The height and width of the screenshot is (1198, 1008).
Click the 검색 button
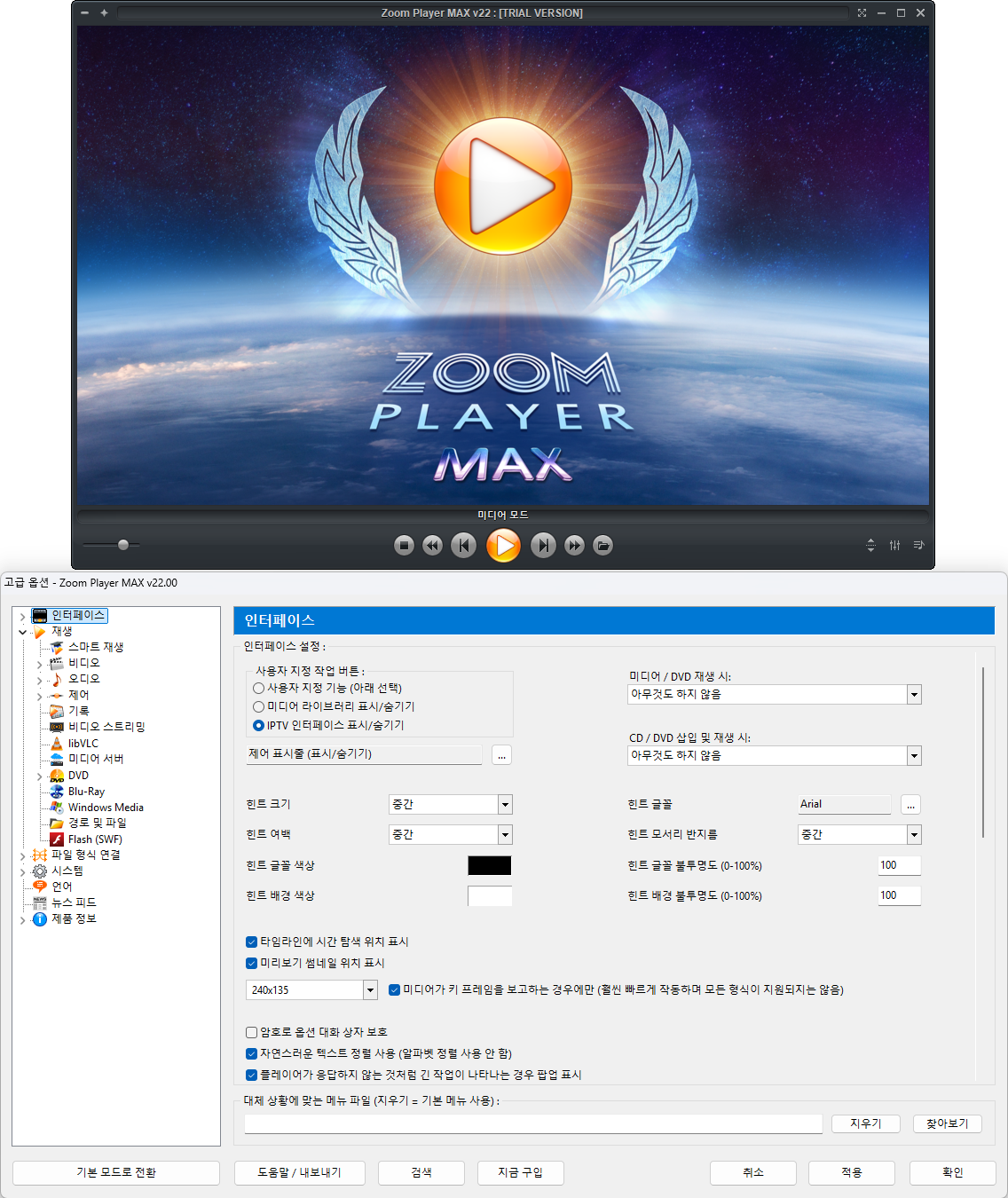(421, 1172)
